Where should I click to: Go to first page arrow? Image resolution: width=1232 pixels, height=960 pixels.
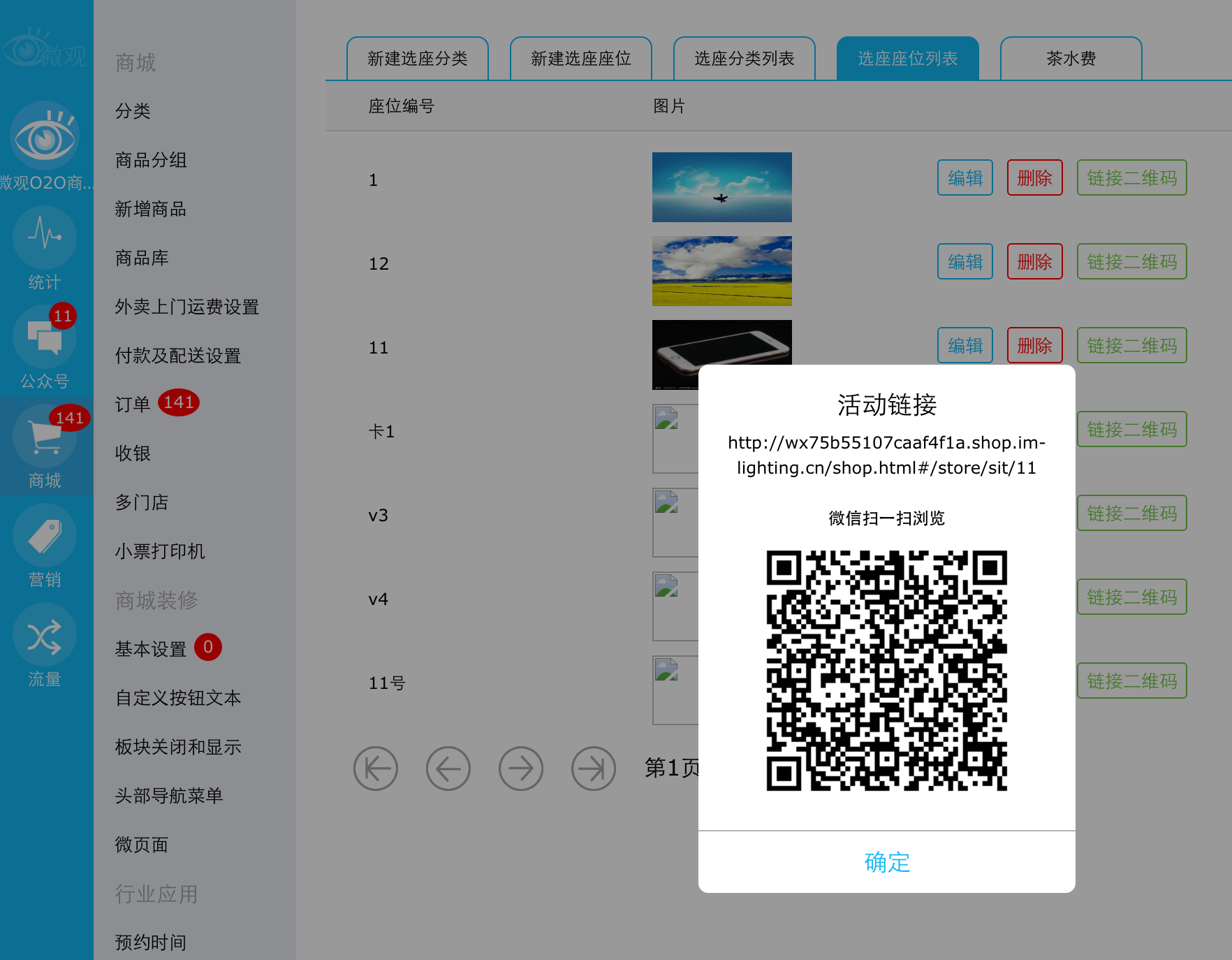tap(376, 769)
